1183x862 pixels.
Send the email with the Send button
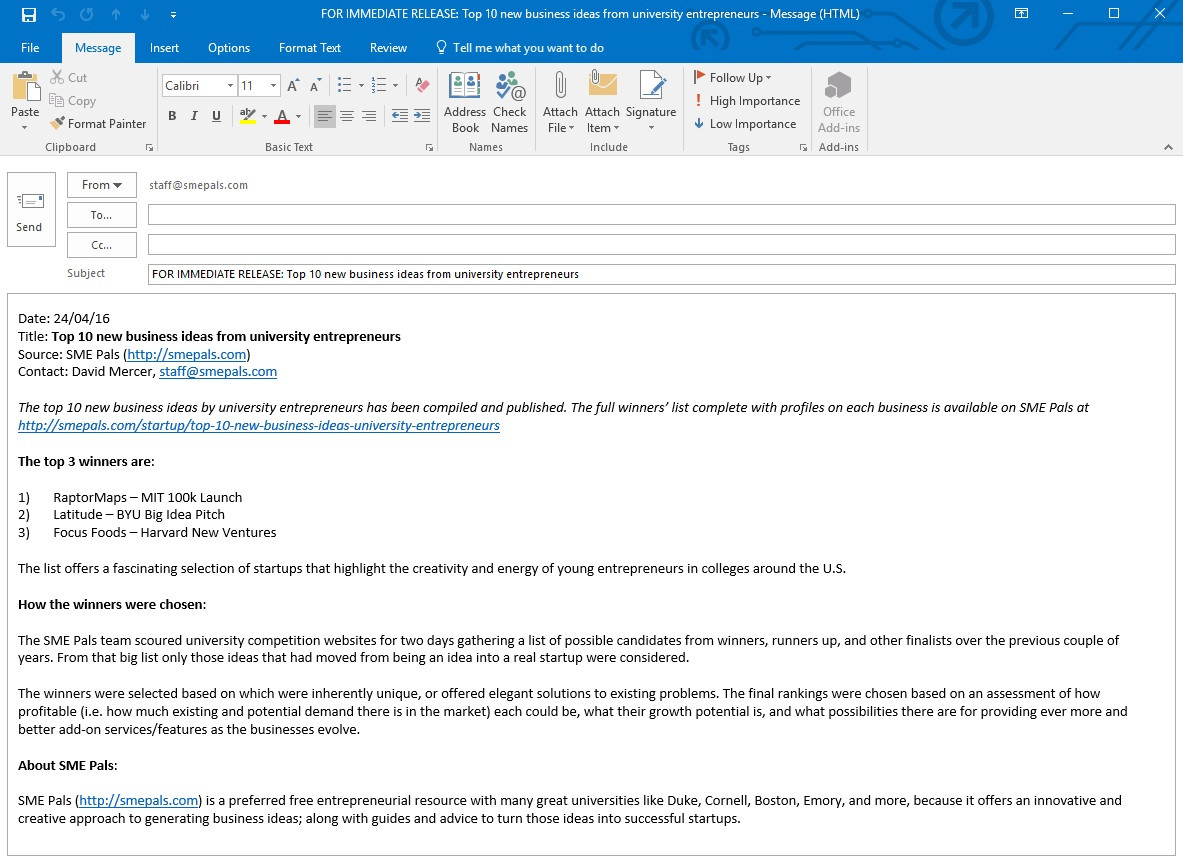[x=31, y=210]
